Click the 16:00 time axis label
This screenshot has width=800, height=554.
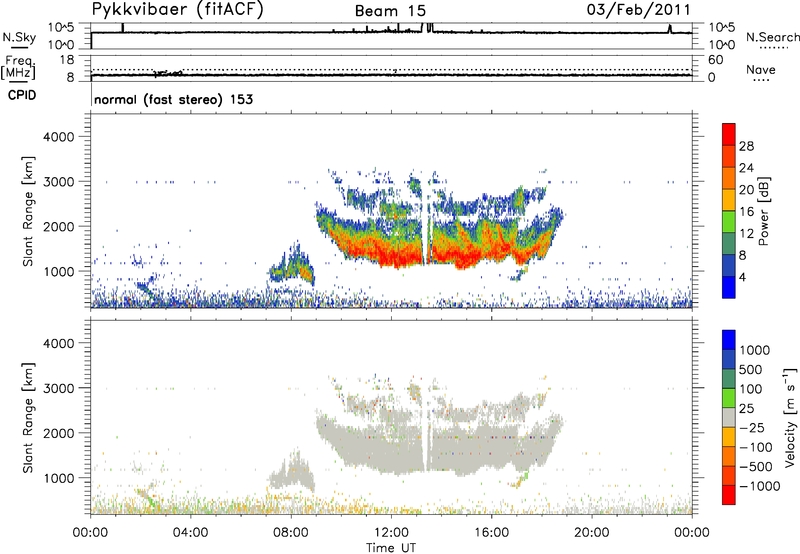491,533
